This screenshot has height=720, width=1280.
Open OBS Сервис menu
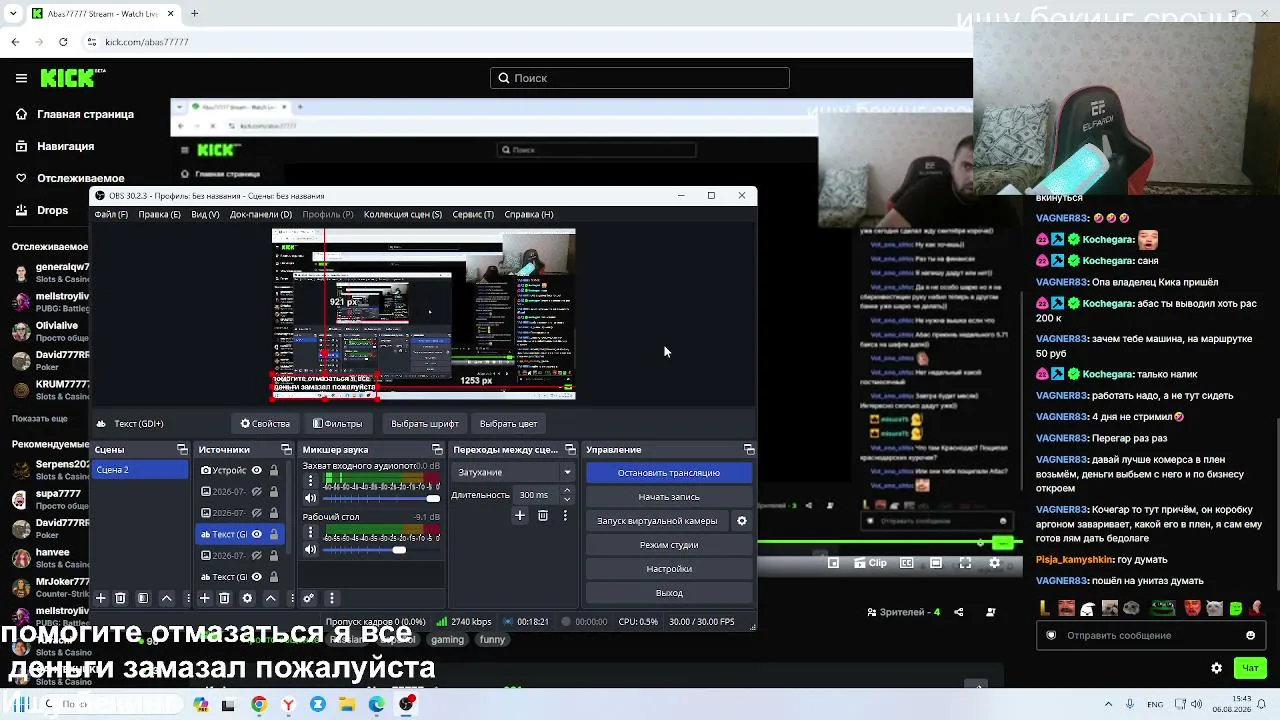[x=473, y=214]
